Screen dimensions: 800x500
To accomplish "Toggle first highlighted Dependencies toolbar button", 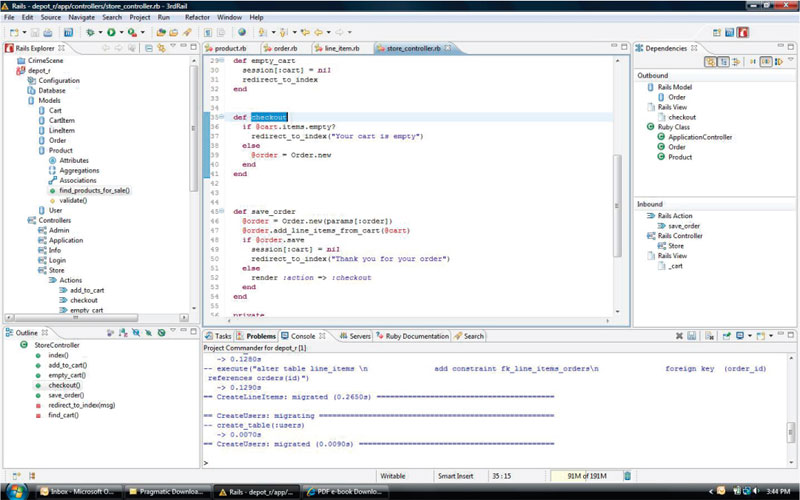I will click(710, 62).
